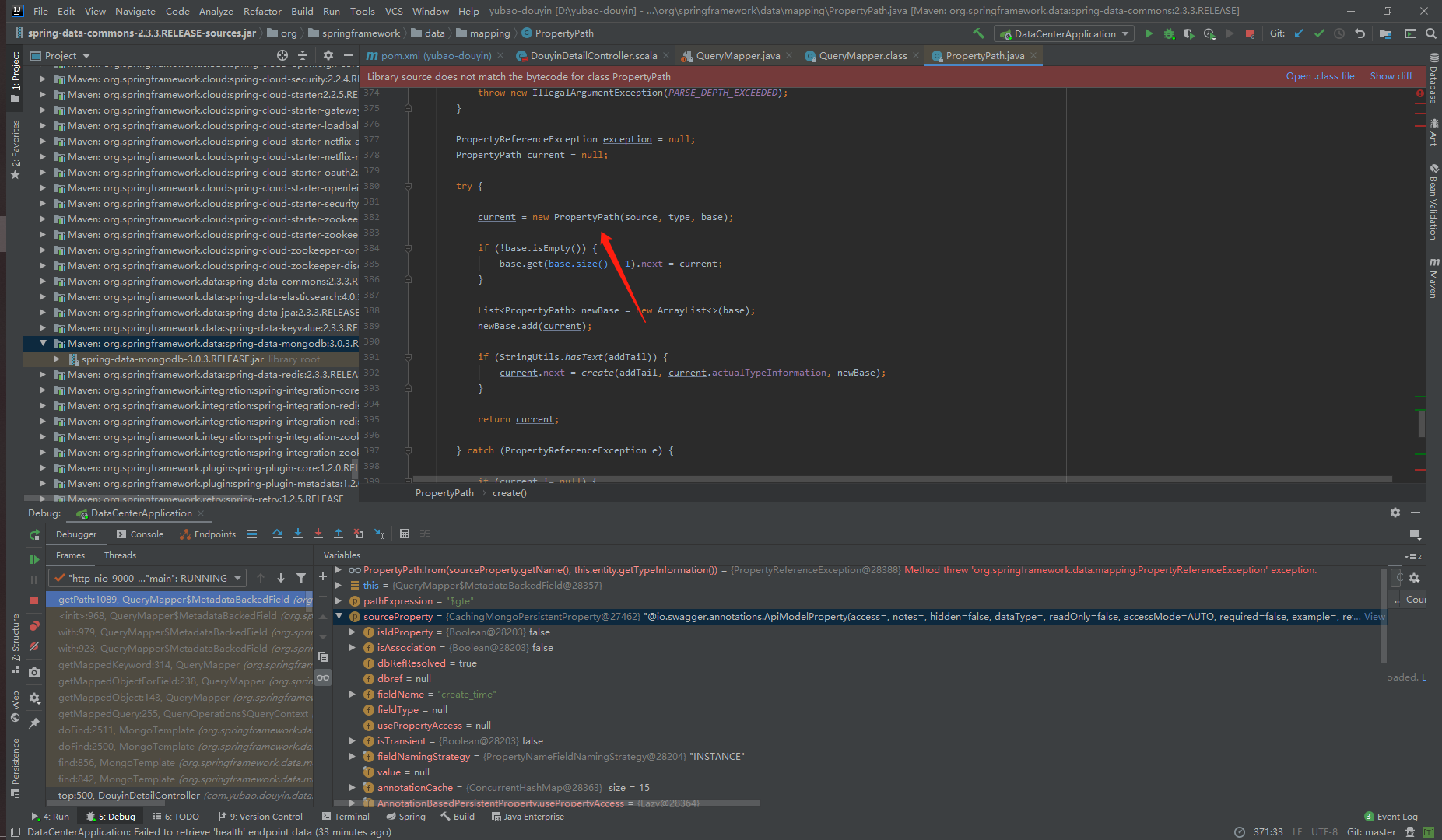This screenshot has width=1442, height=840.
Task: Start debugging with the green bug icon
Action: (1169, 33)
